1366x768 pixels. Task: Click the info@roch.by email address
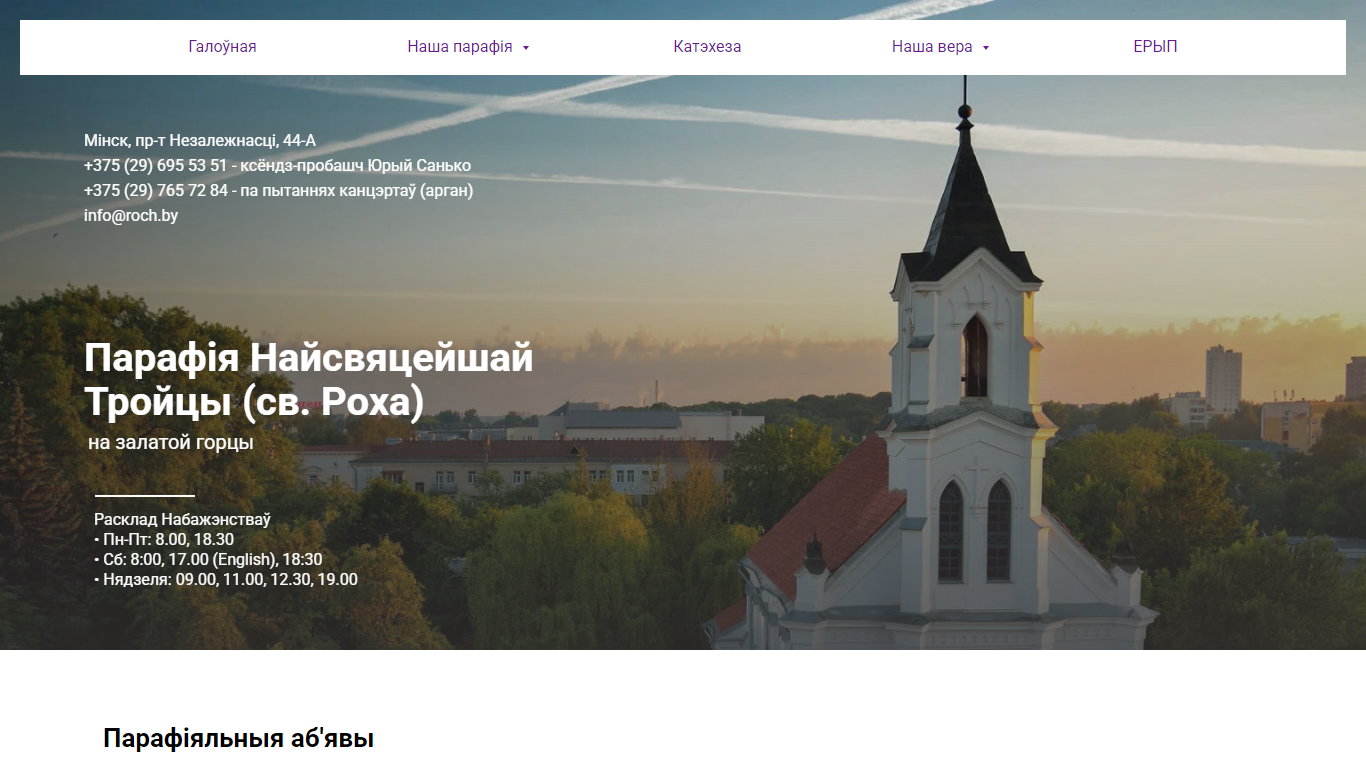coord(131,216)
